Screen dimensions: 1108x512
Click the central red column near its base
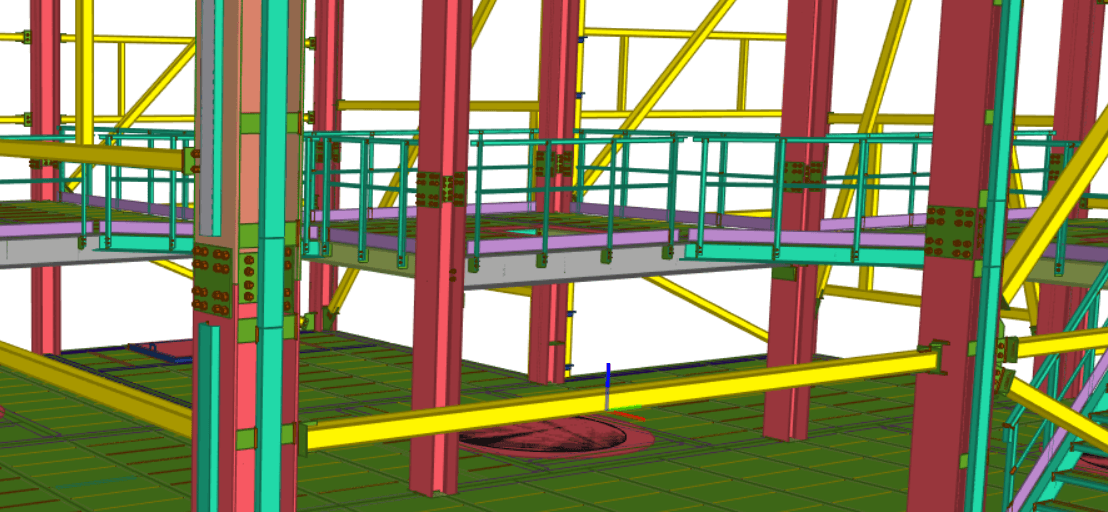click(x=434, y=460)
